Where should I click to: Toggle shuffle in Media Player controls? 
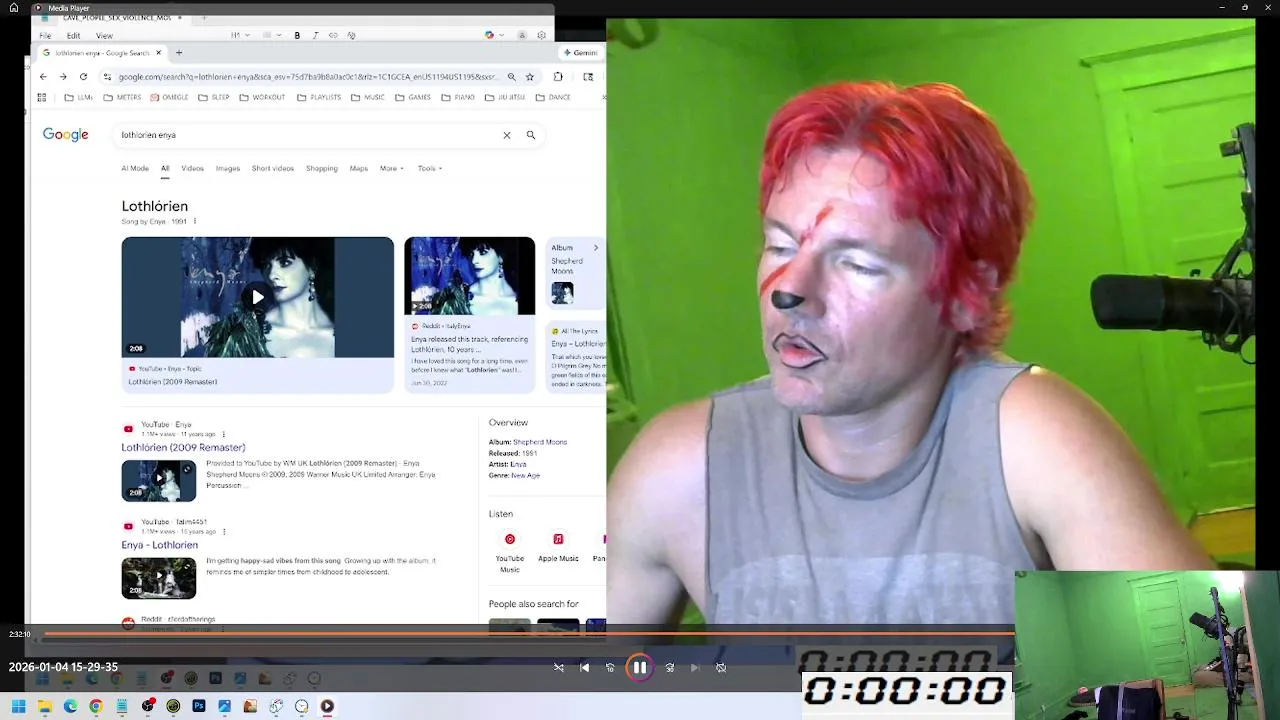tap(559, 667)
